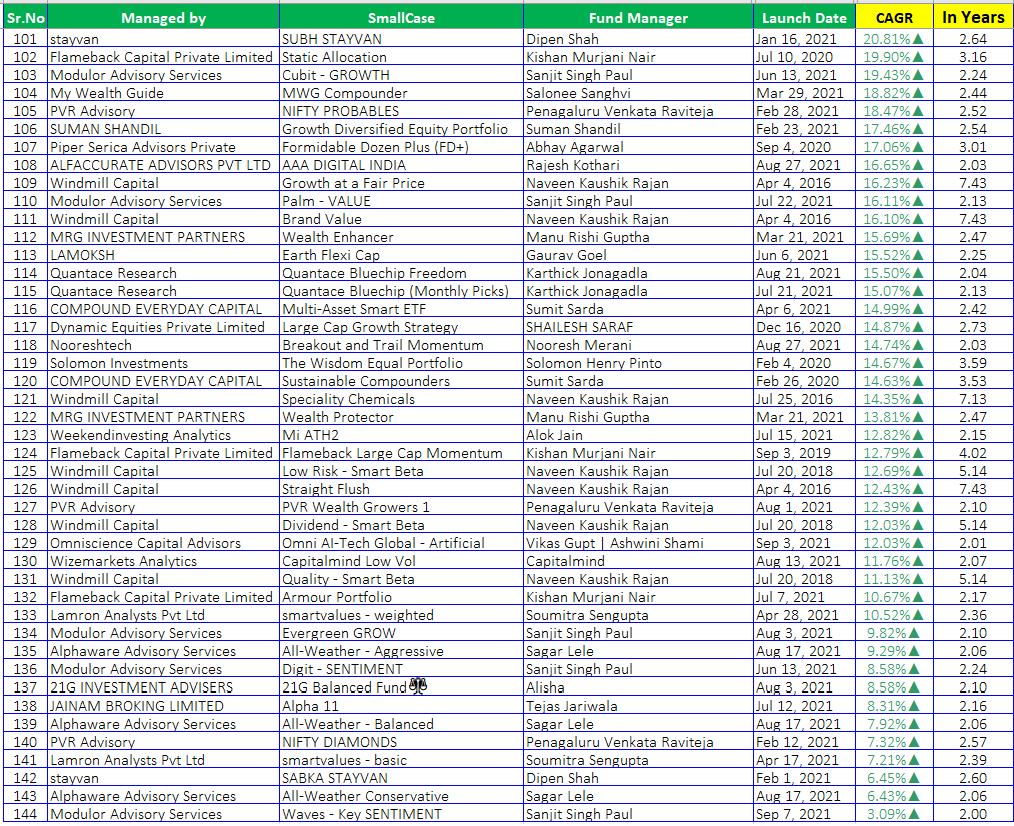Viewport: 1014px width, 826px height.
Task: Select the 'Armour Portfolio' cell
Action: coord(402,598)
